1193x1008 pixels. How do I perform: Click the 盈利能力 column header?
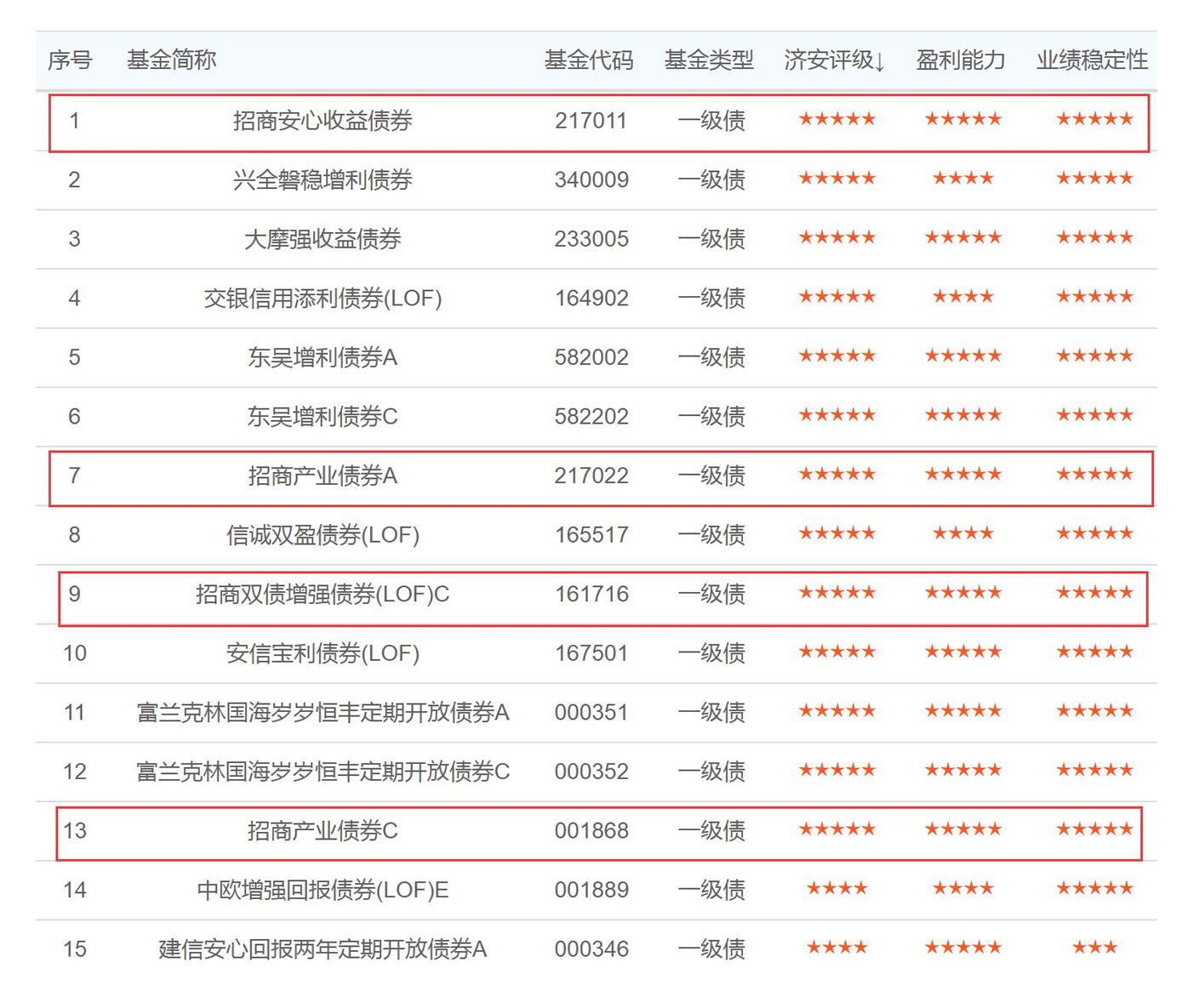click(961, 60)
